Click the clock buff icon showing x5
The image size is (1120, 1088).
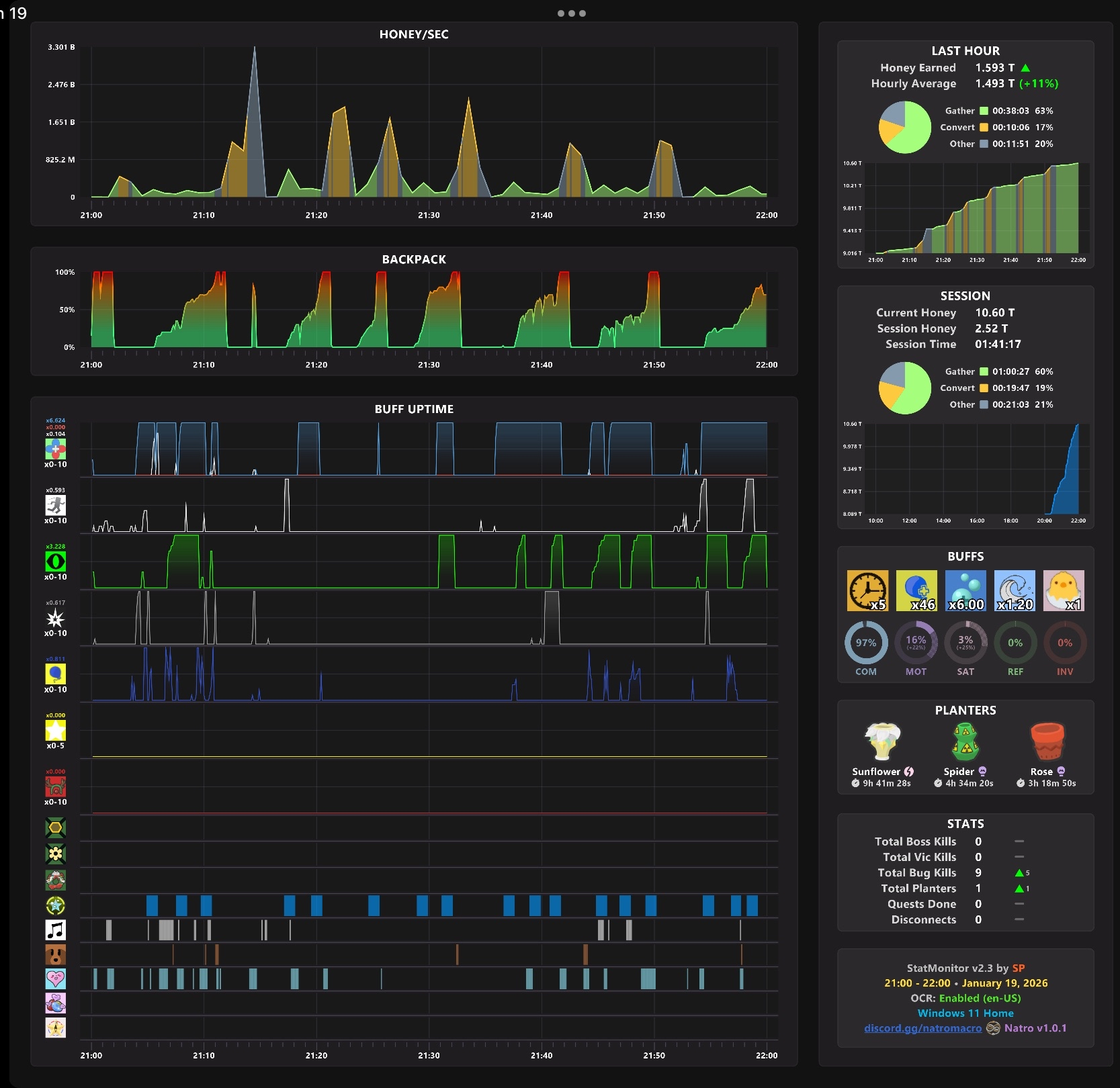click(x=867, y=590)
